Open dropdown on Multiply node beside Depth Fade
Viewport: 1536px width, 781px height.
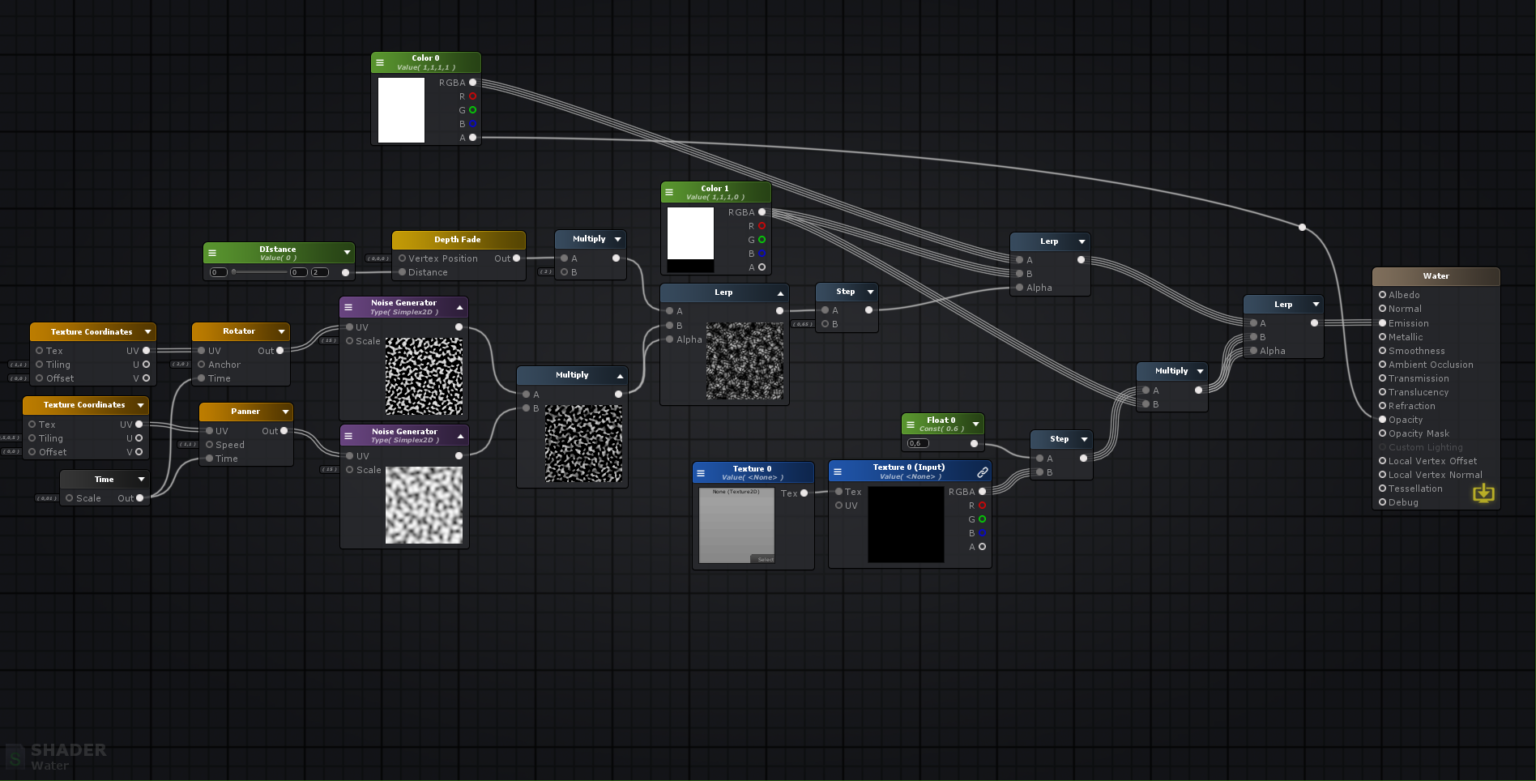pos(618,239)
